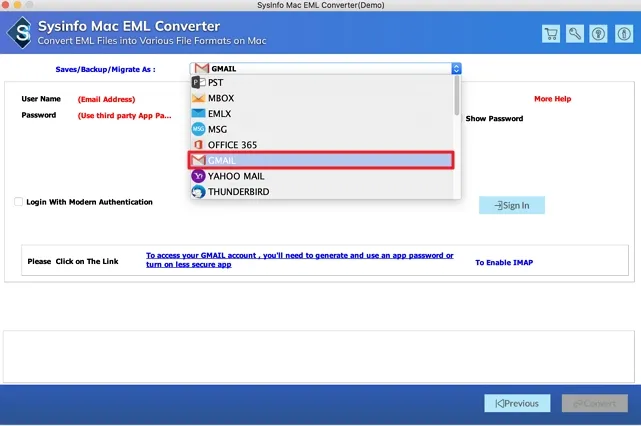The width and height of the screenshot is (641, 426).
Task: Click the Sysinfo S logo
Action: click(x=20, y=33)
